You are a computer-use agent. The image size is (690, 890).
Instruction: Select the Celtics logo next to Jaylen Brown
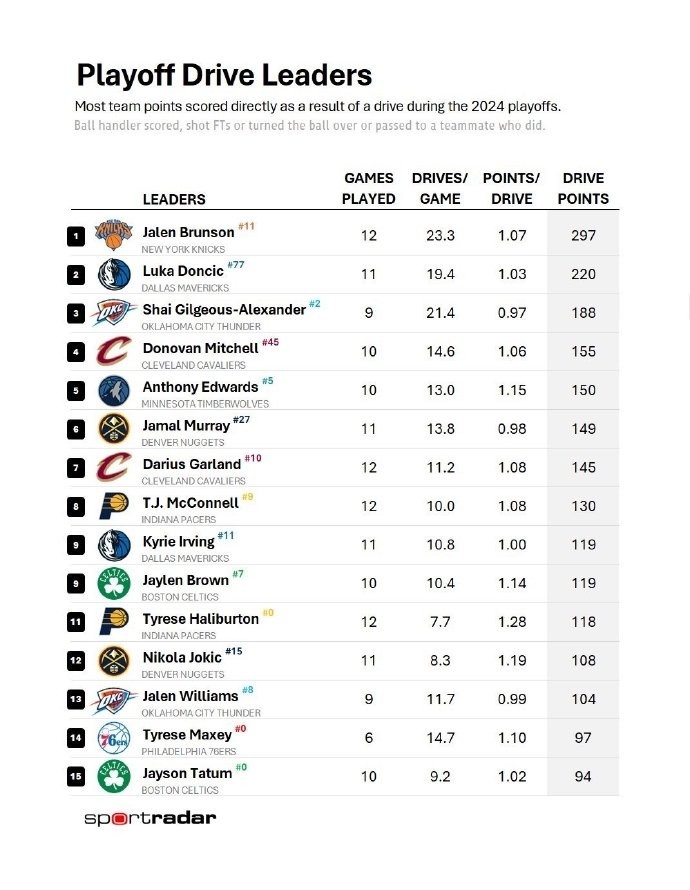click(x=113, y=582)
